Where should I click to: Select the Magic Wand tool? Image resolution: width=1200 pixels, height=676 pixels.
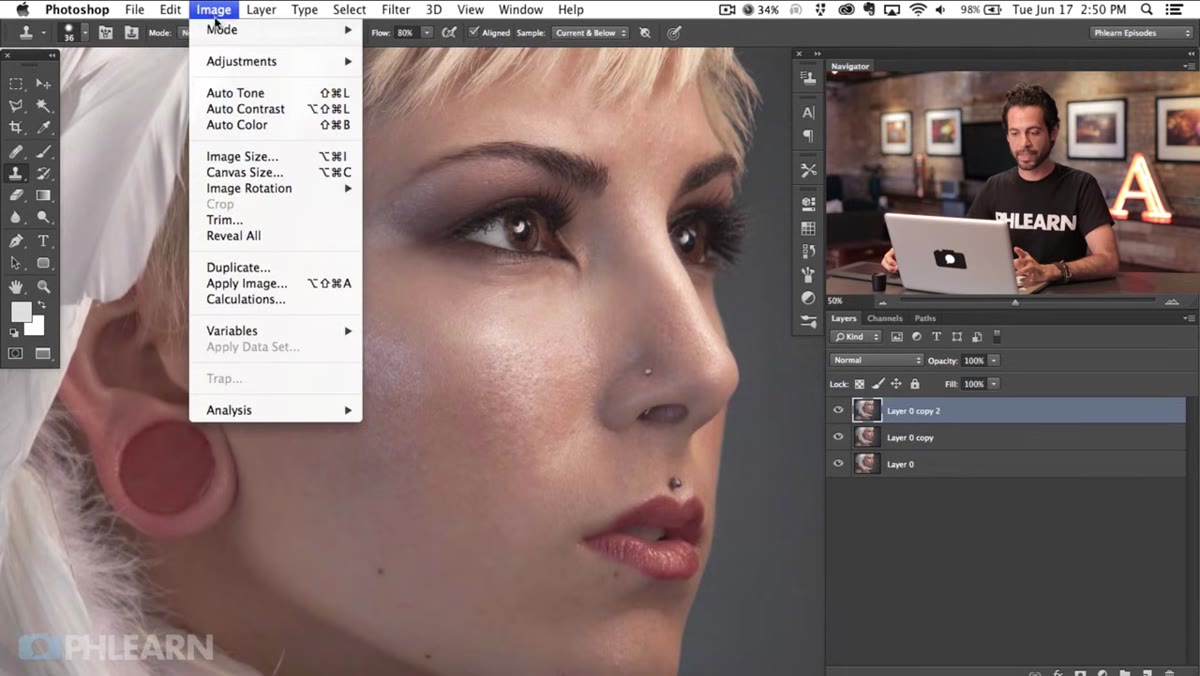43,106
